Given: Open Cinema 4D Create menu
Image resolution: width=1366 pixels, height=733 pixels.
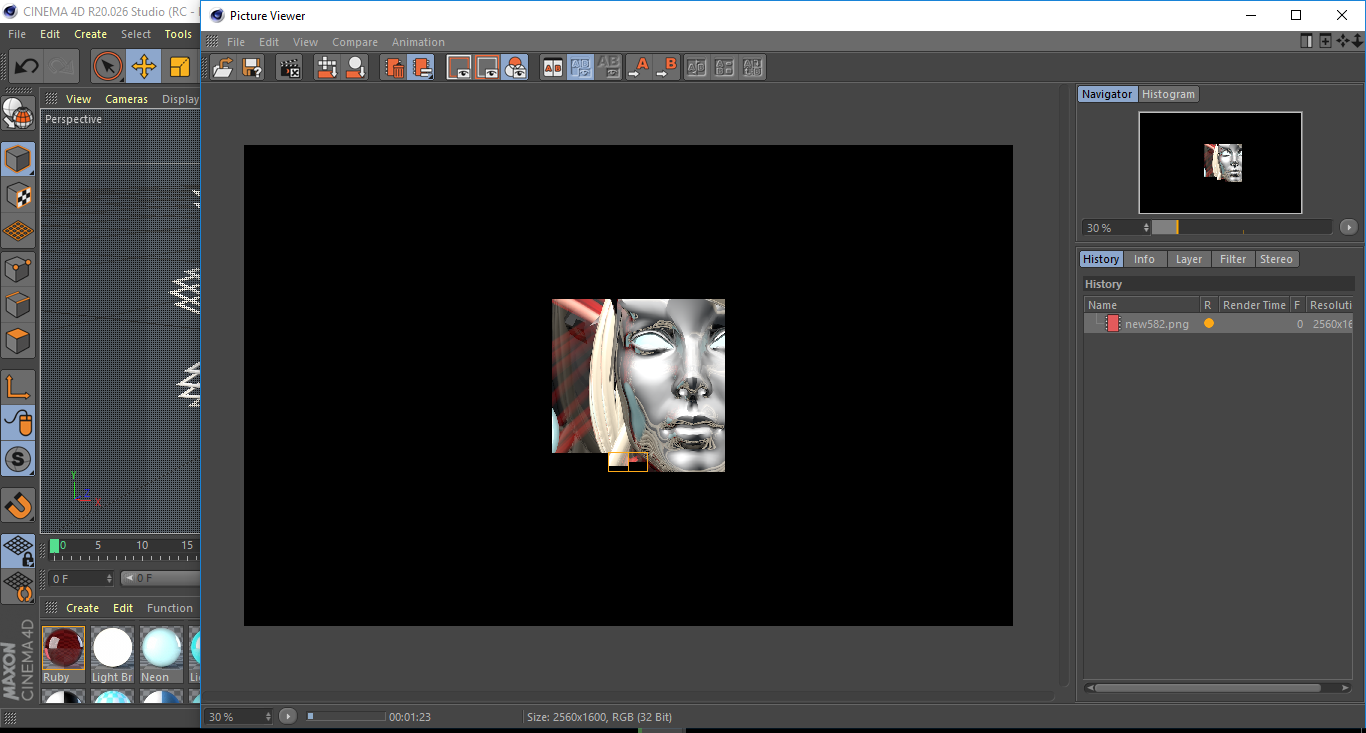Looking at the screenshot, I should 90,34.
